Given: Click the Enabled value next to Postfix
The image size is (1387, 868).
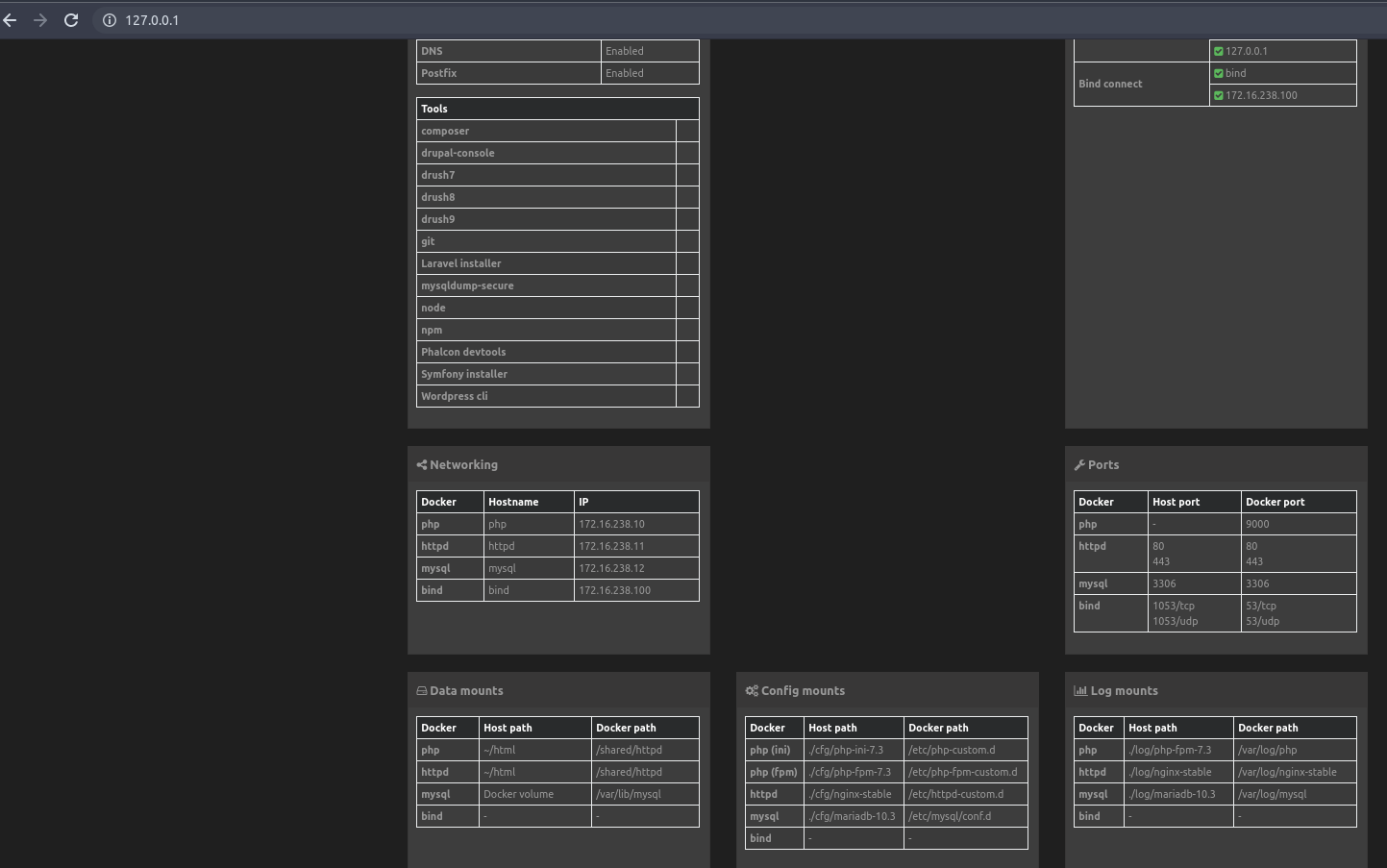Looking at the screenshot, I should pos(625,73).
